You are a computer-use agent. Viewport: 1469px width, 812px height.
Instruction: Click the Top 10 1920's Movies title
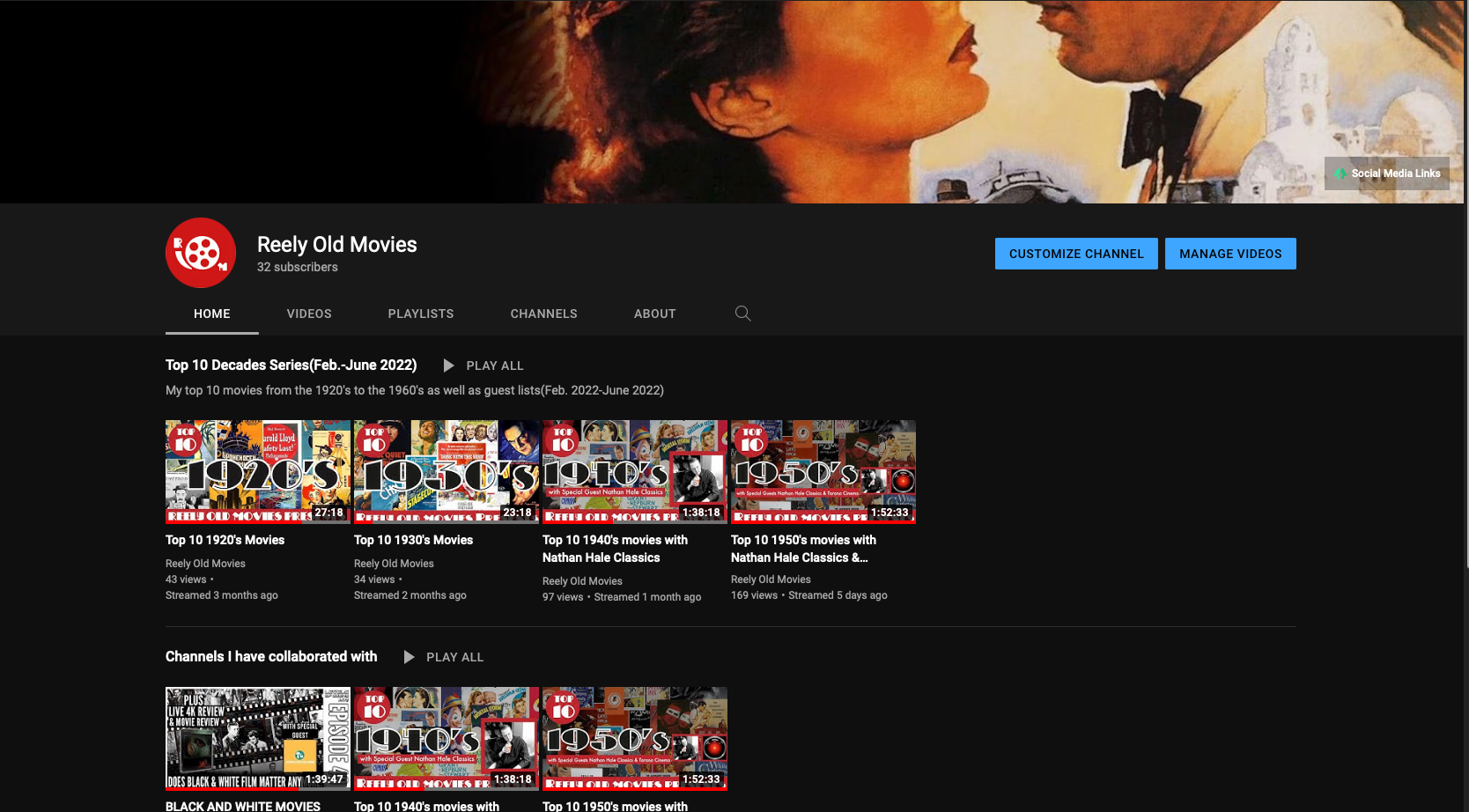[x=225, y=540]
